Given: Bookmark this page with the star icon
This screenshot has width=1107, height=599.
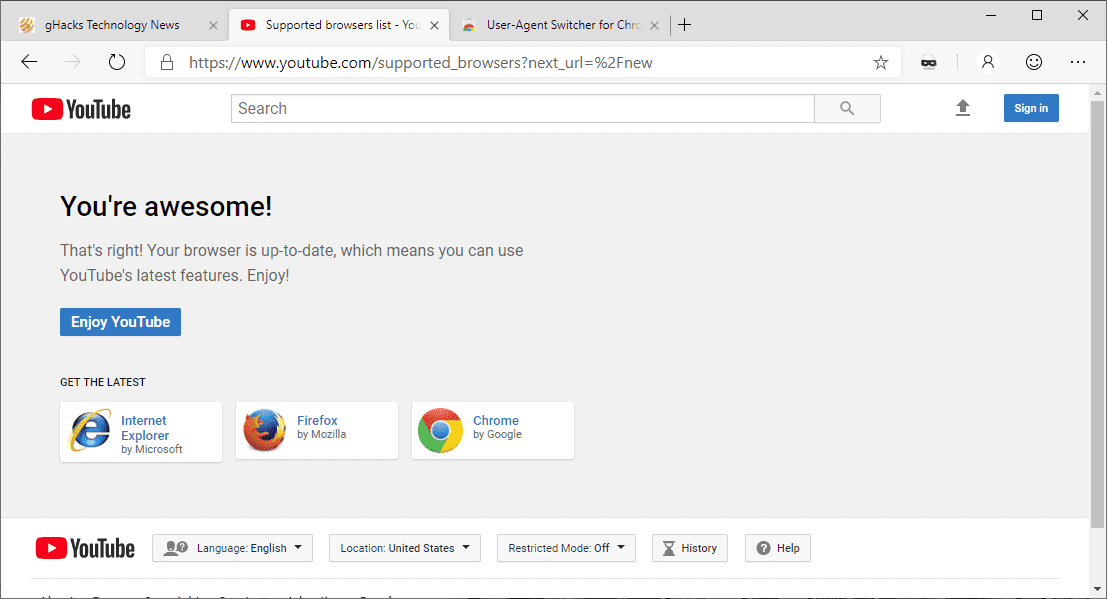Looking at the screenshot, I should pos(880,62).
